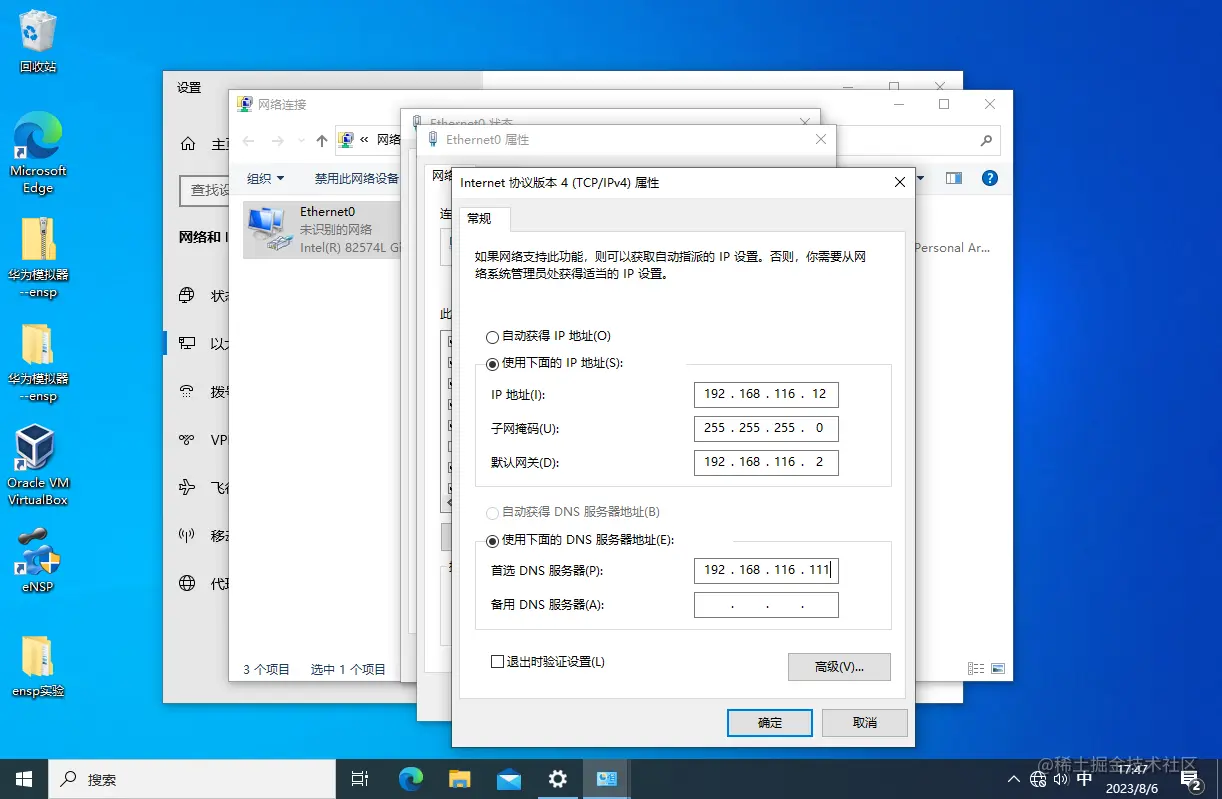Screen dimensions: 1222x799
Task: Select 使用下面的 DNS 服务器地址 radio button
Action: (x=492, y=541)
